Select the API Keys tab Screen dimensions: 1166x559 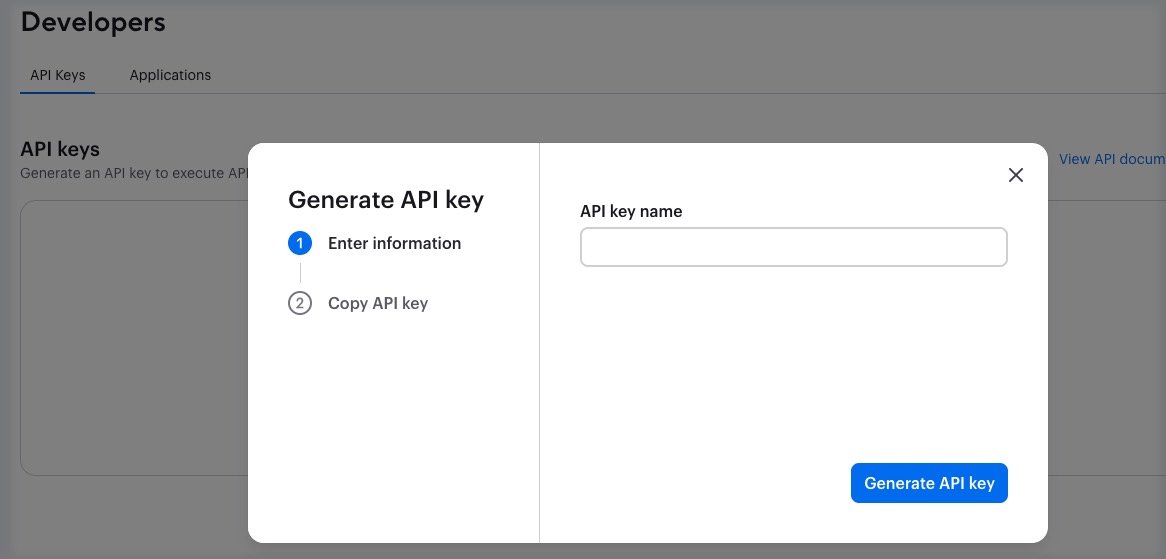click(57, 75)
